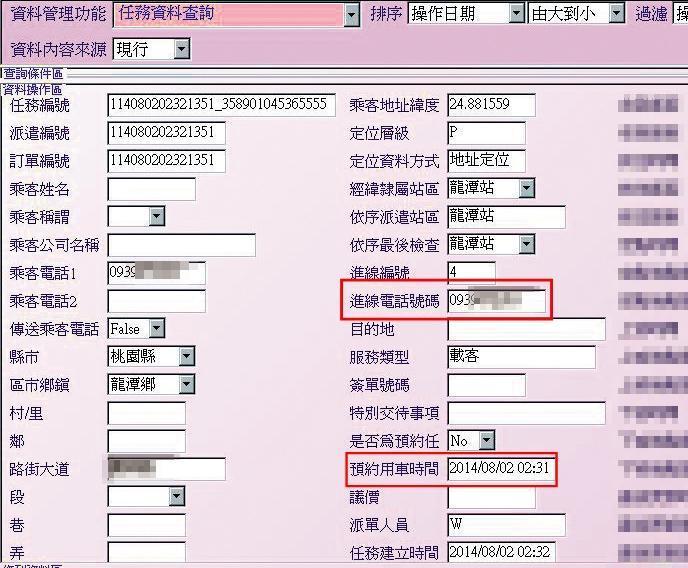Open the 縣市 桃園縣 dropdown
This screenshot has height=568, width=688.
(186, 356)
